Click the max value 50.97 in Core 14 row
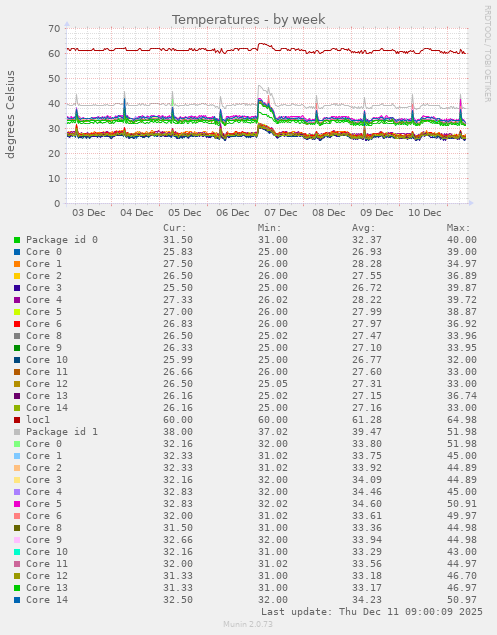Image resolution: width=497 pixels, height=635 pixels. coord(462,600)
